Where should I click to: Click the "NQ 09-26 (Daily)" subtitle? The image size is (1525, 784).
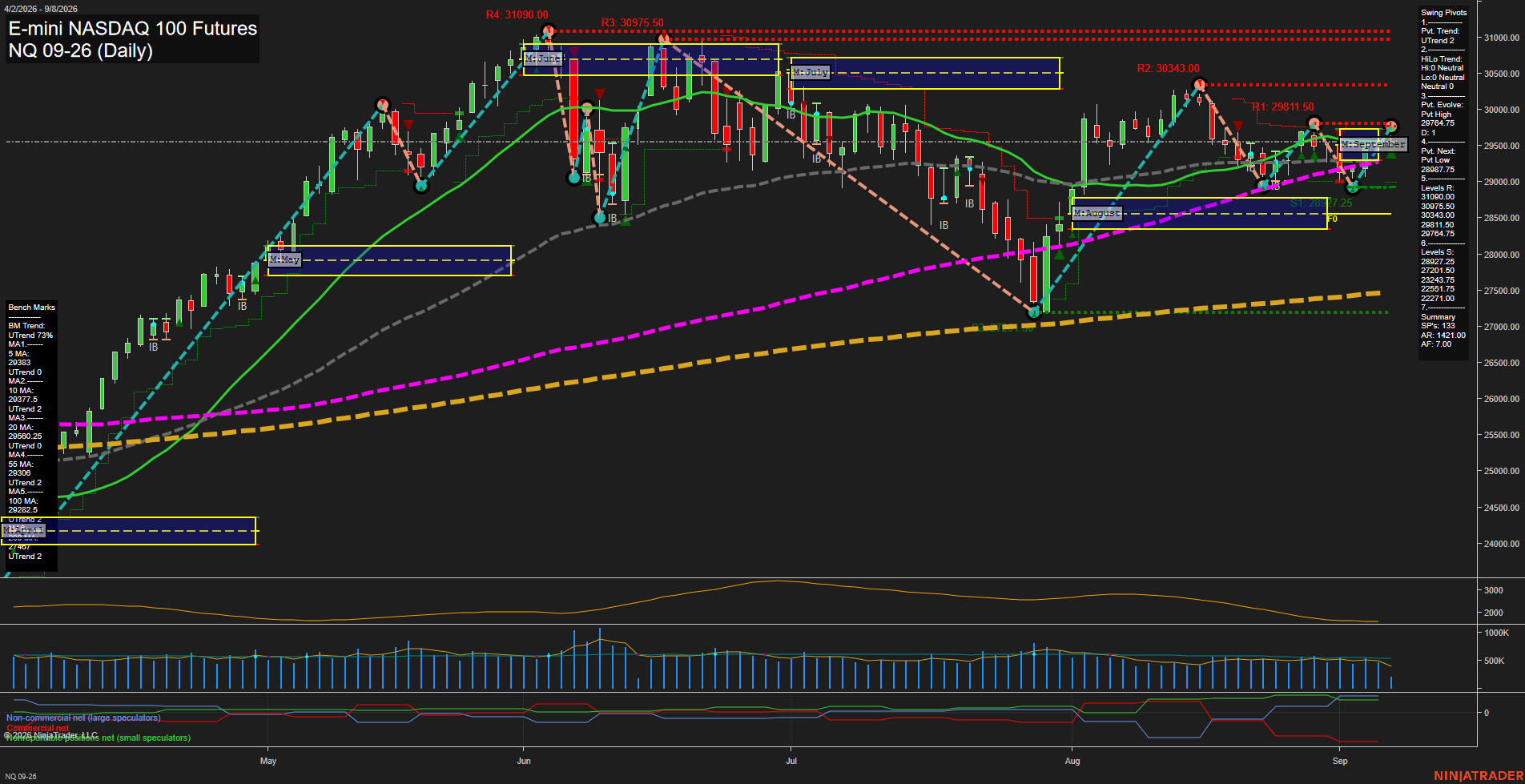(x=80, y=50)
